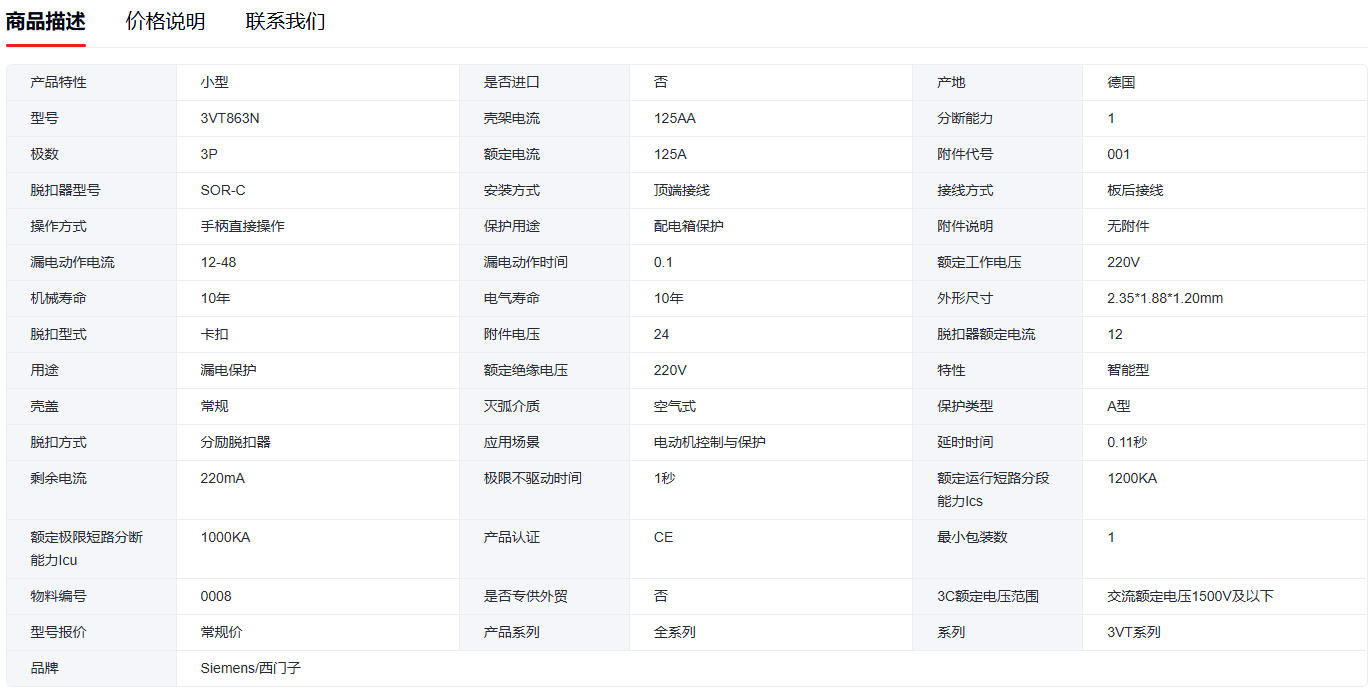Click the model value 3VT863N
1371x689 pixels.
(231, 118)
